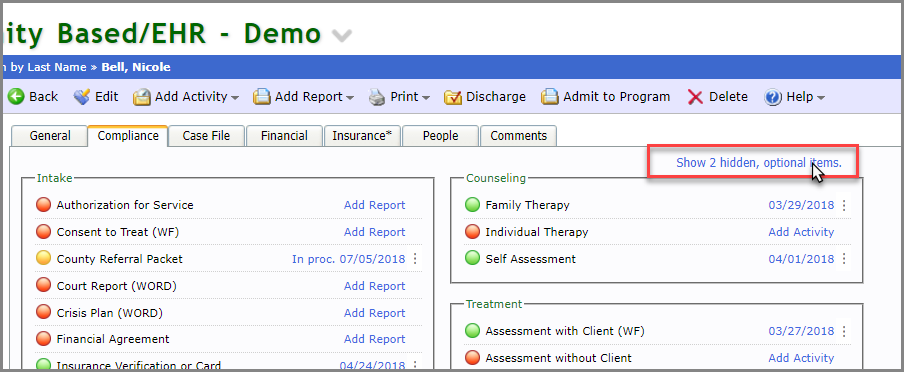Expand the Add Report dropdown
The image size is (904, 372).
coord(350,98)
